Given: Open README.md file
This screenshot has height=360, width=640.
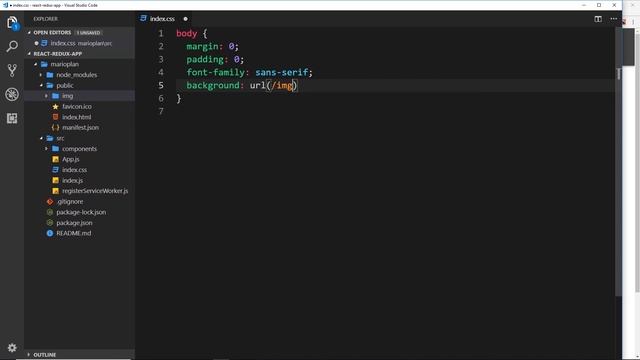Looking at the screenshot, I should 73,233.
